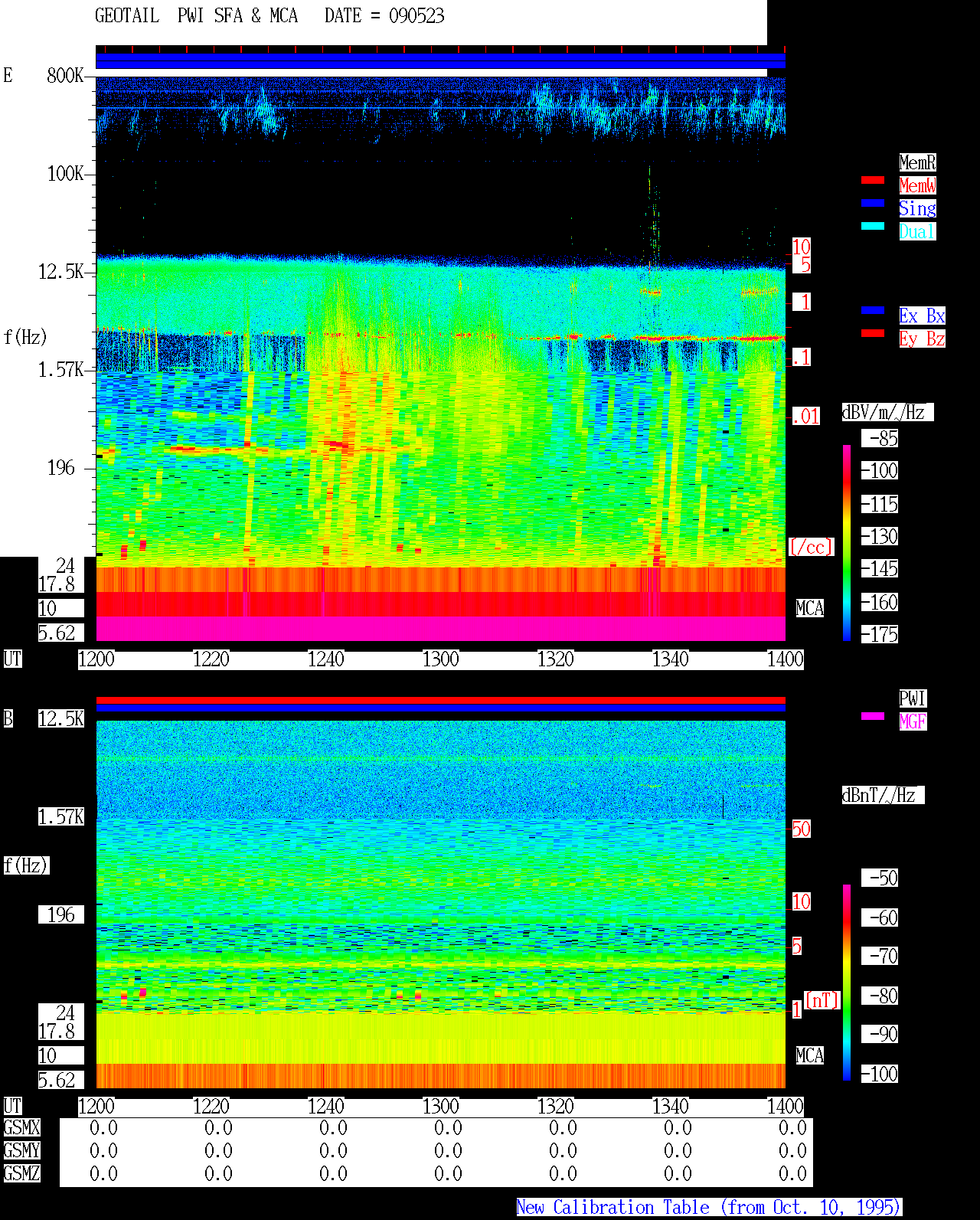The width and height of the screenshot is (980, 1220).
Task: Click the [nT] unit label
Action: point(822,1000)
